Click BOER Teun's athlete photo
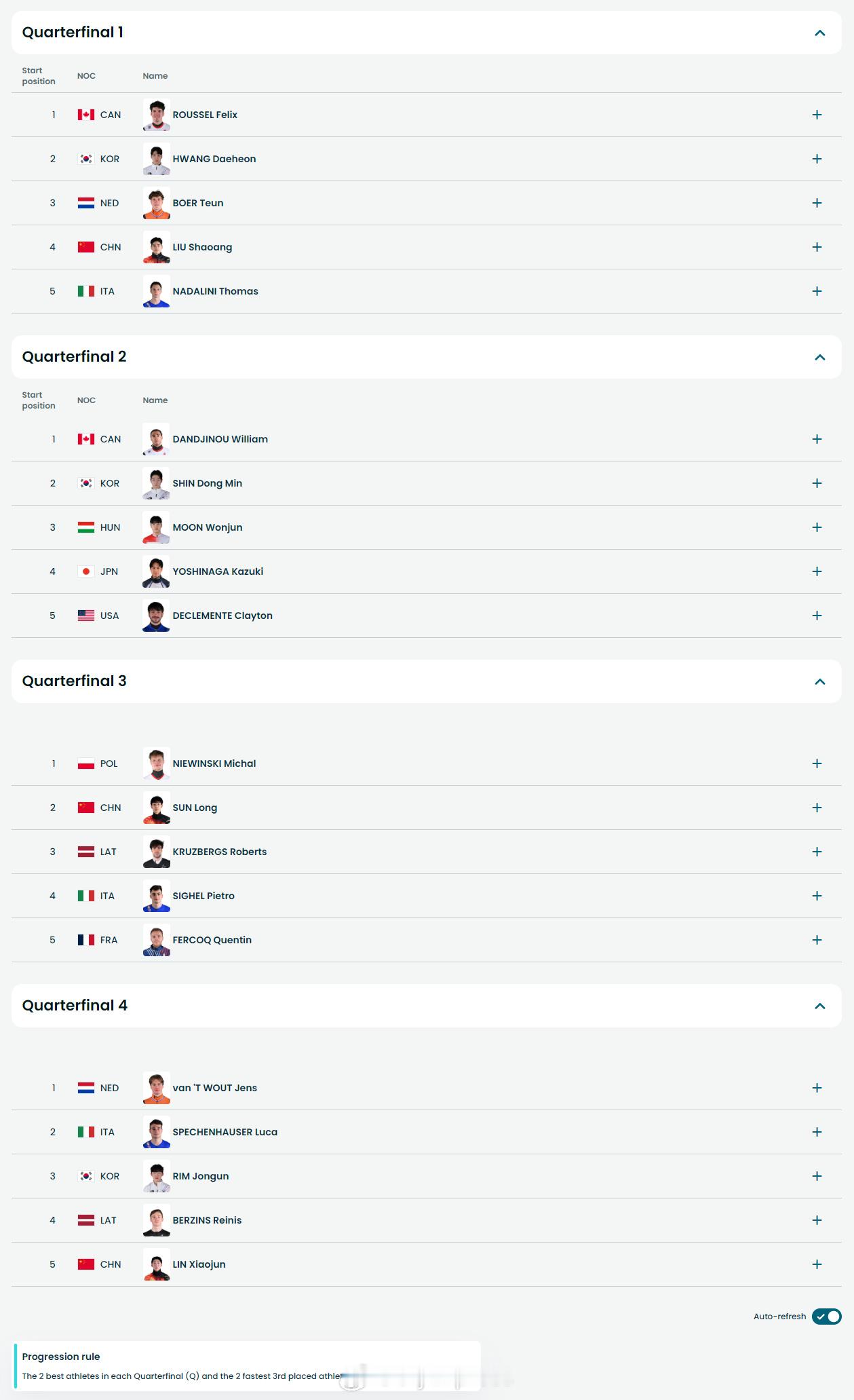 click(156, 203)
